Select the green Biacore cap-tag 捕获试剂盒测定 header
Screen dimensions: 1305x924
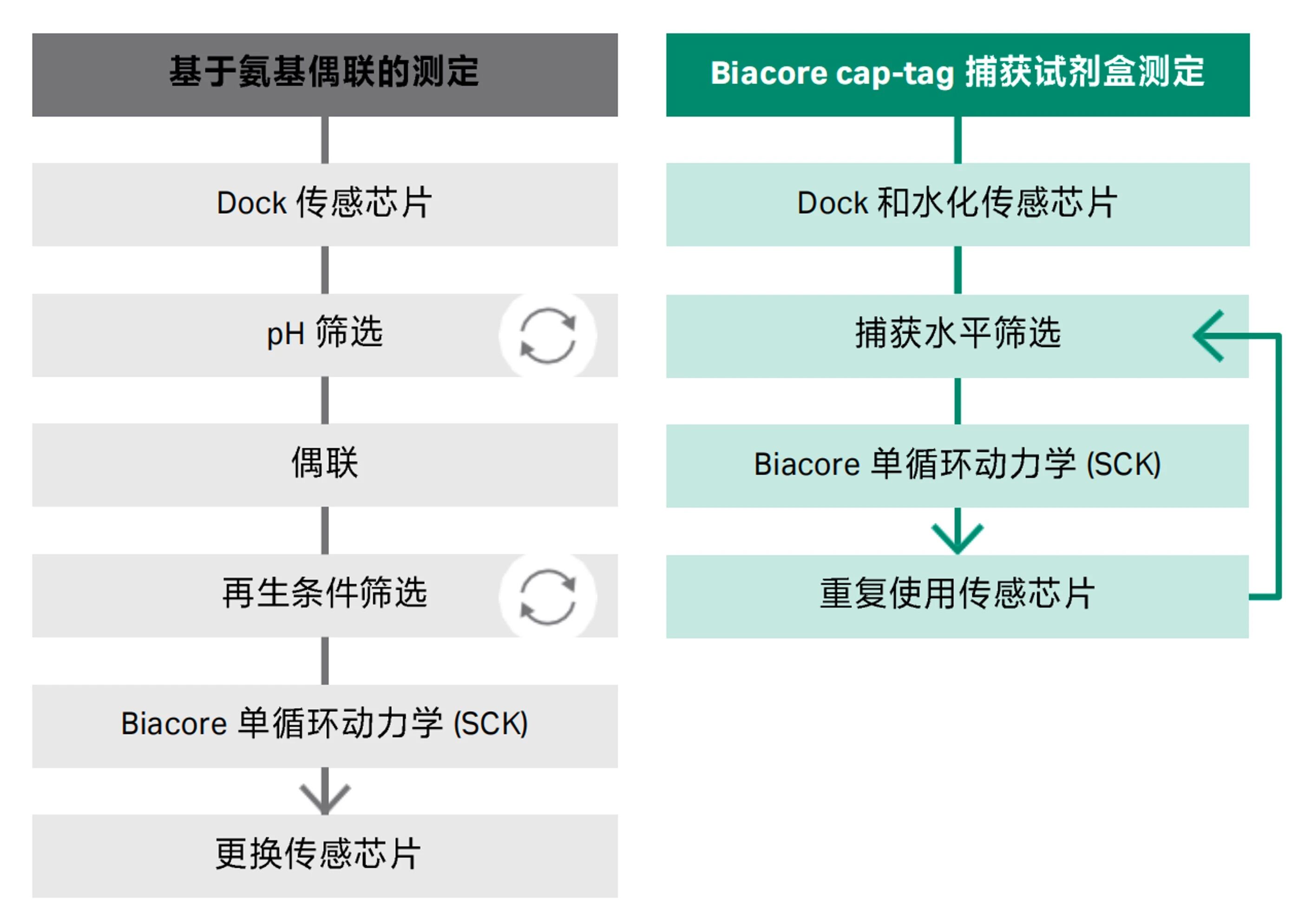(957, 74)
